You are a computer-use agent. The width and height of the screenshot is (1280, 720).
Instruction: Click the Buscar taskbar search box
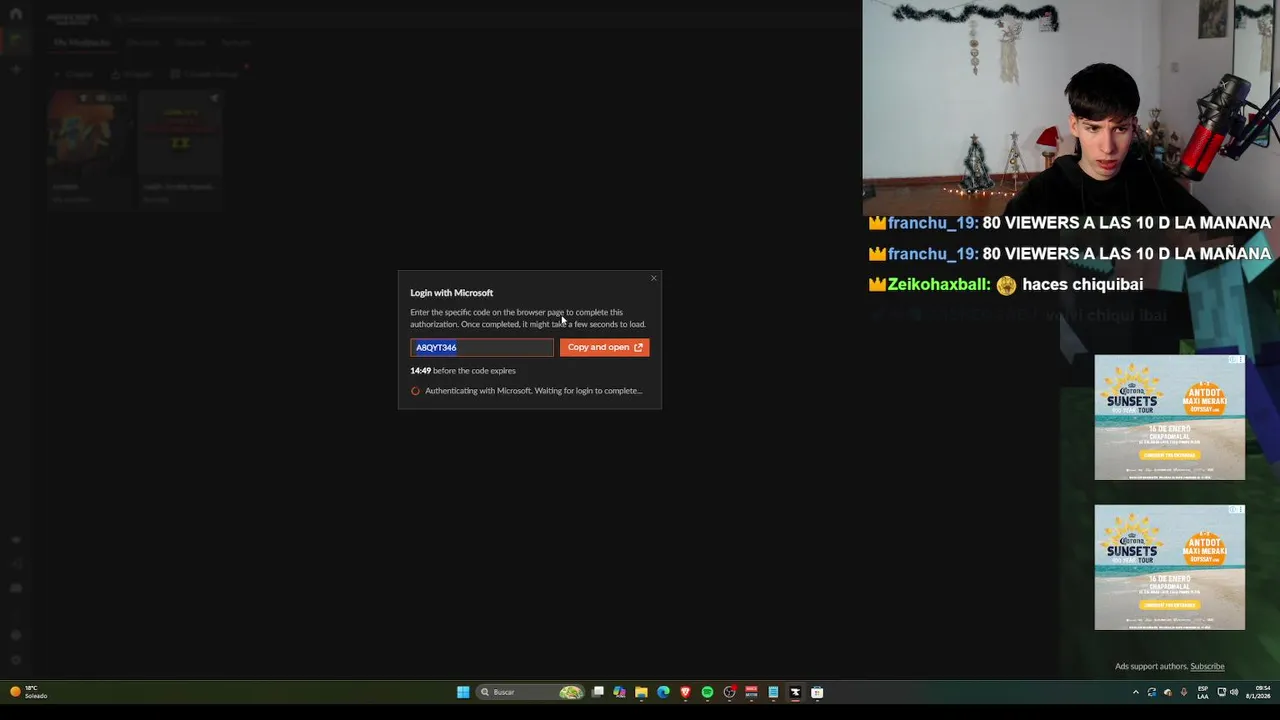pos(530,692)
